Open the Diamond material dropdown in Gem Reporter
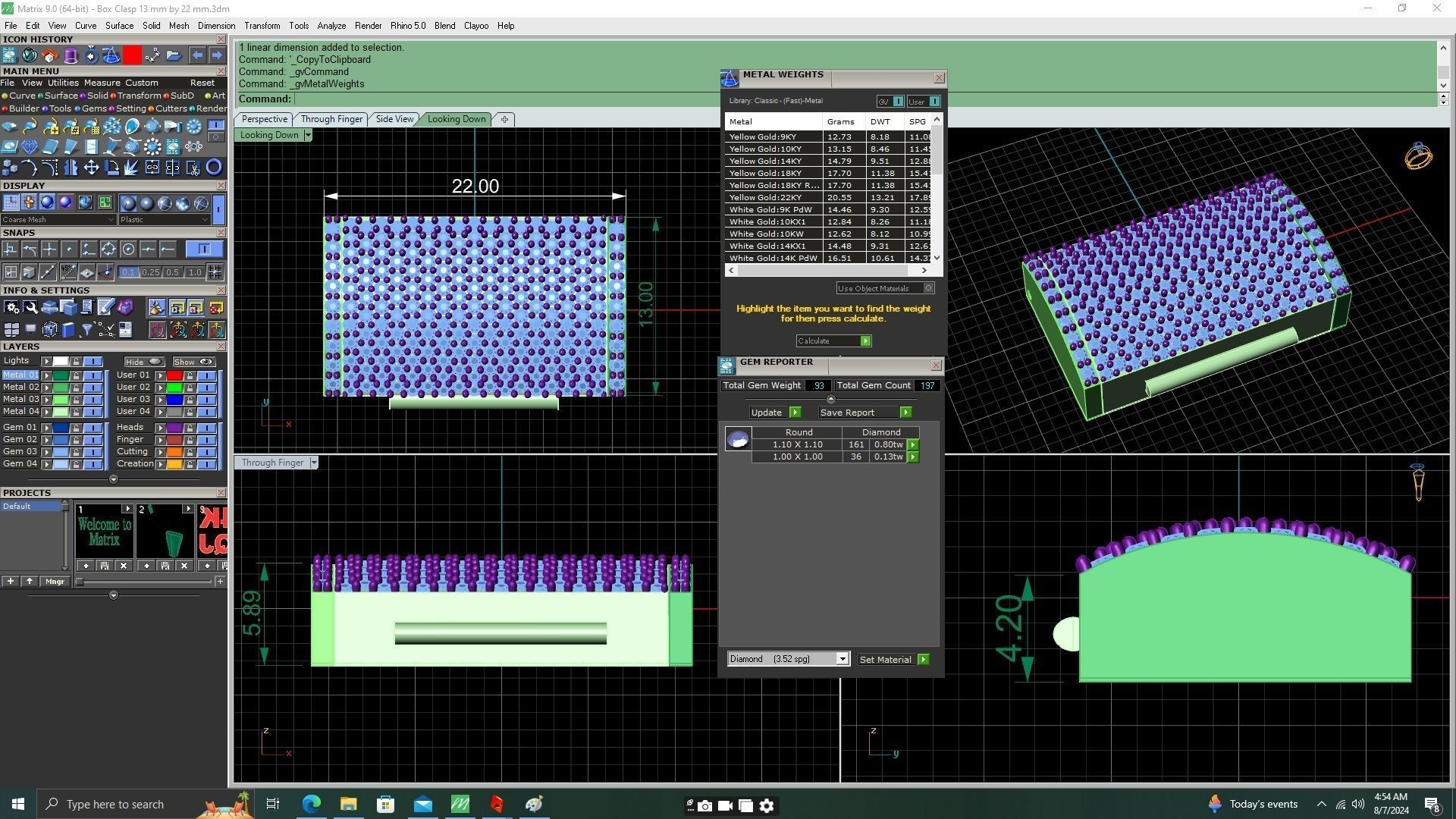 click(842, 659)
